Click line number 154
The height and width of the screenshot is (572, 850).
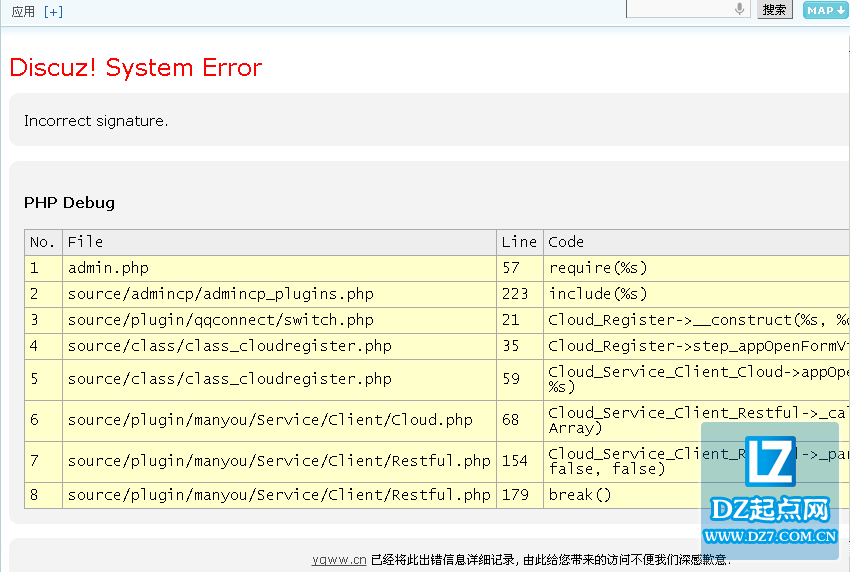click(x=519, y=462)
